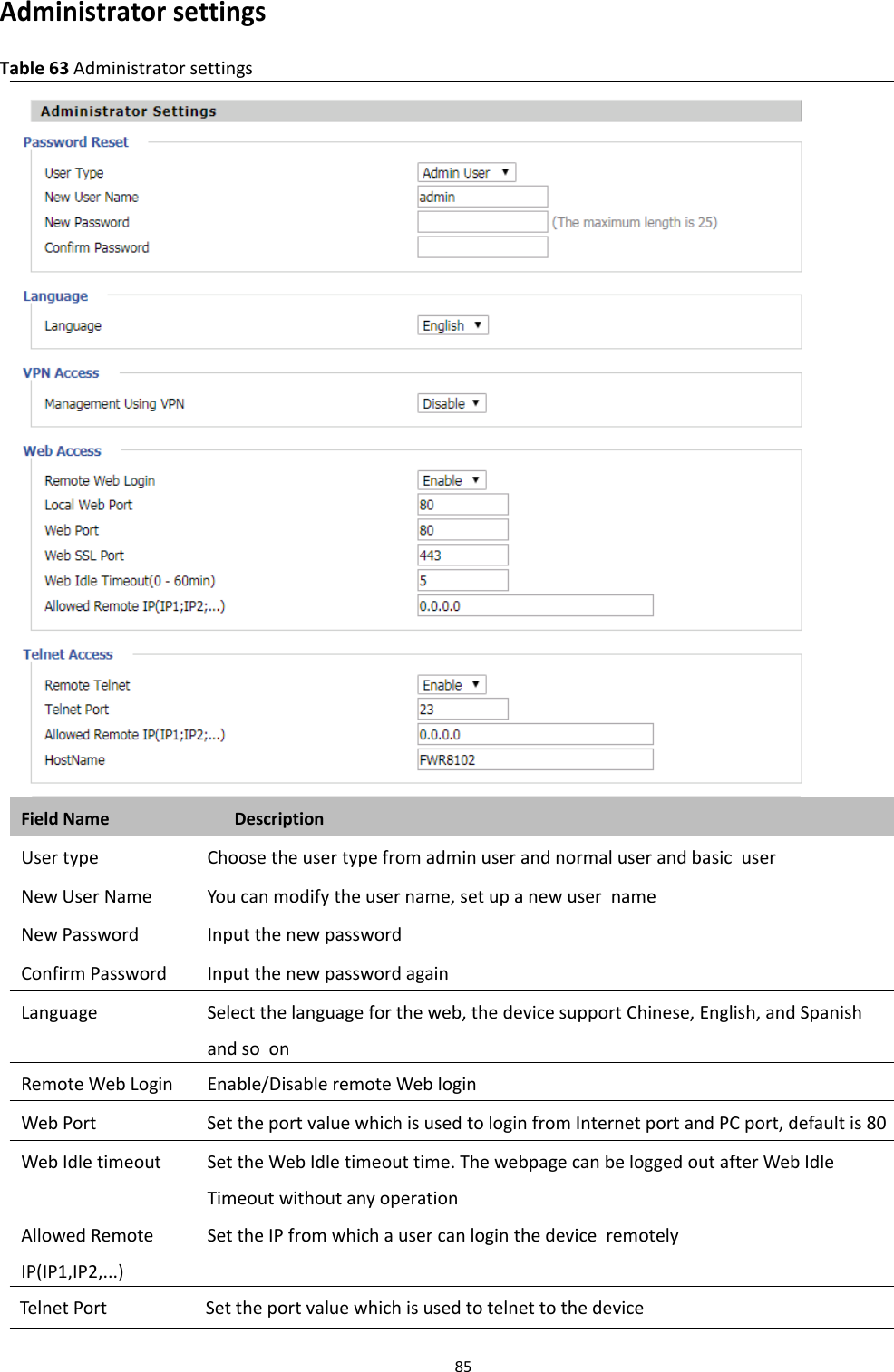894x1372 pixels.
Task: Select the Local Web Port field showing 80
Action: click(462, 504)
